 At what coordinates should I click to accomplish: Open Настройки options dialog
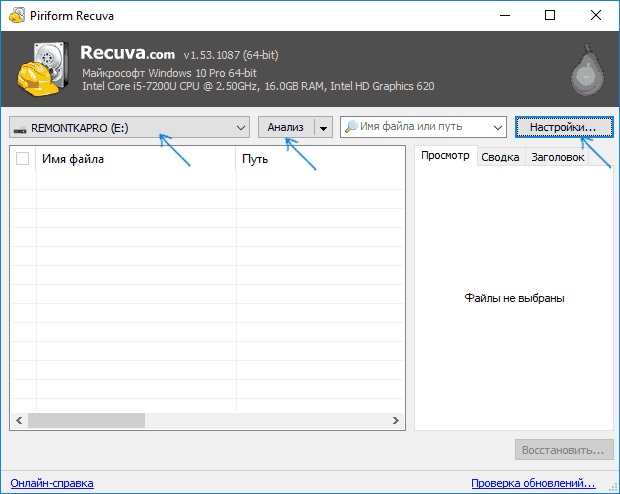tap(563, 127)
